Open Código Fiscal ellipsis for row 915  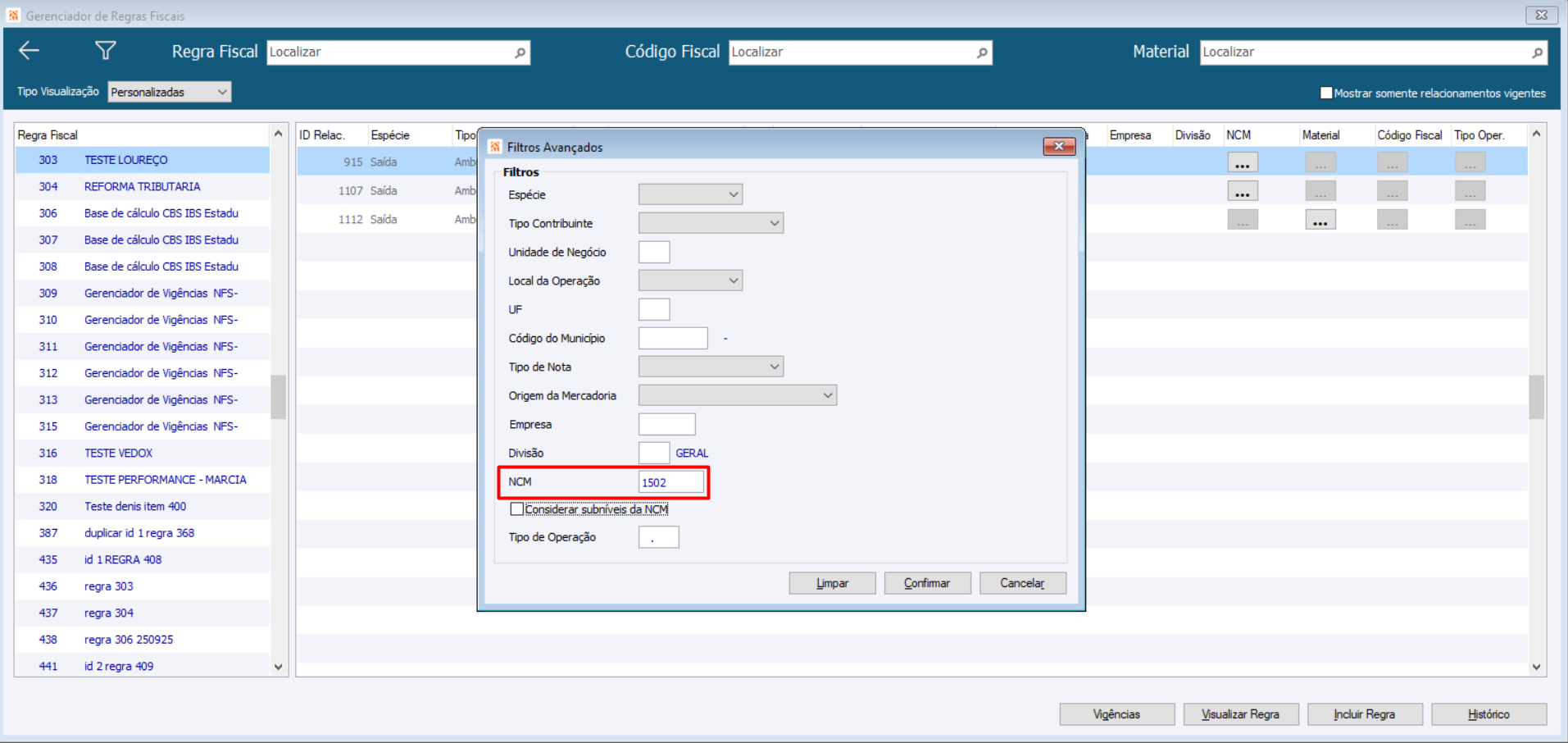pos(1393,163)
